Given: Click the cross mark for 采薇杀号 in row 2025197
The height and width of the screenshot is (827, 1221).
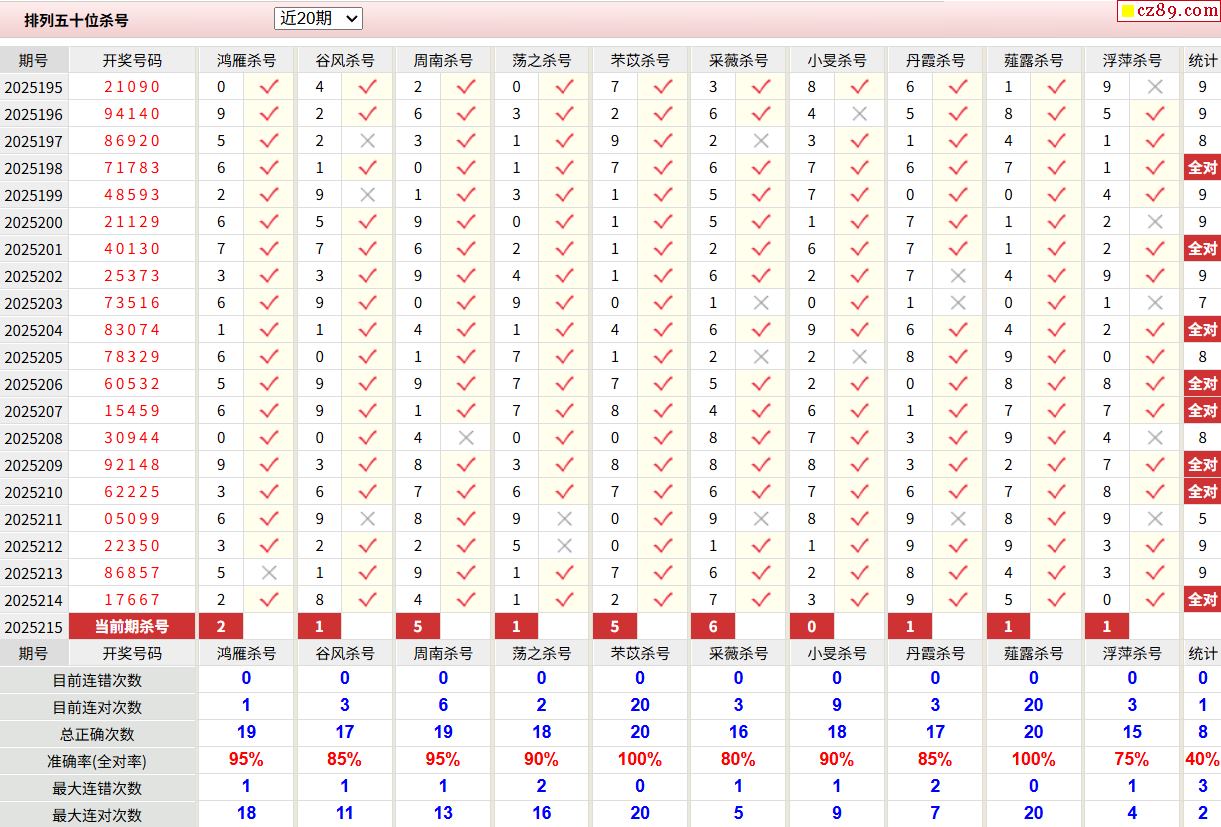Looking at the screenshot, I should pos(761,141).
